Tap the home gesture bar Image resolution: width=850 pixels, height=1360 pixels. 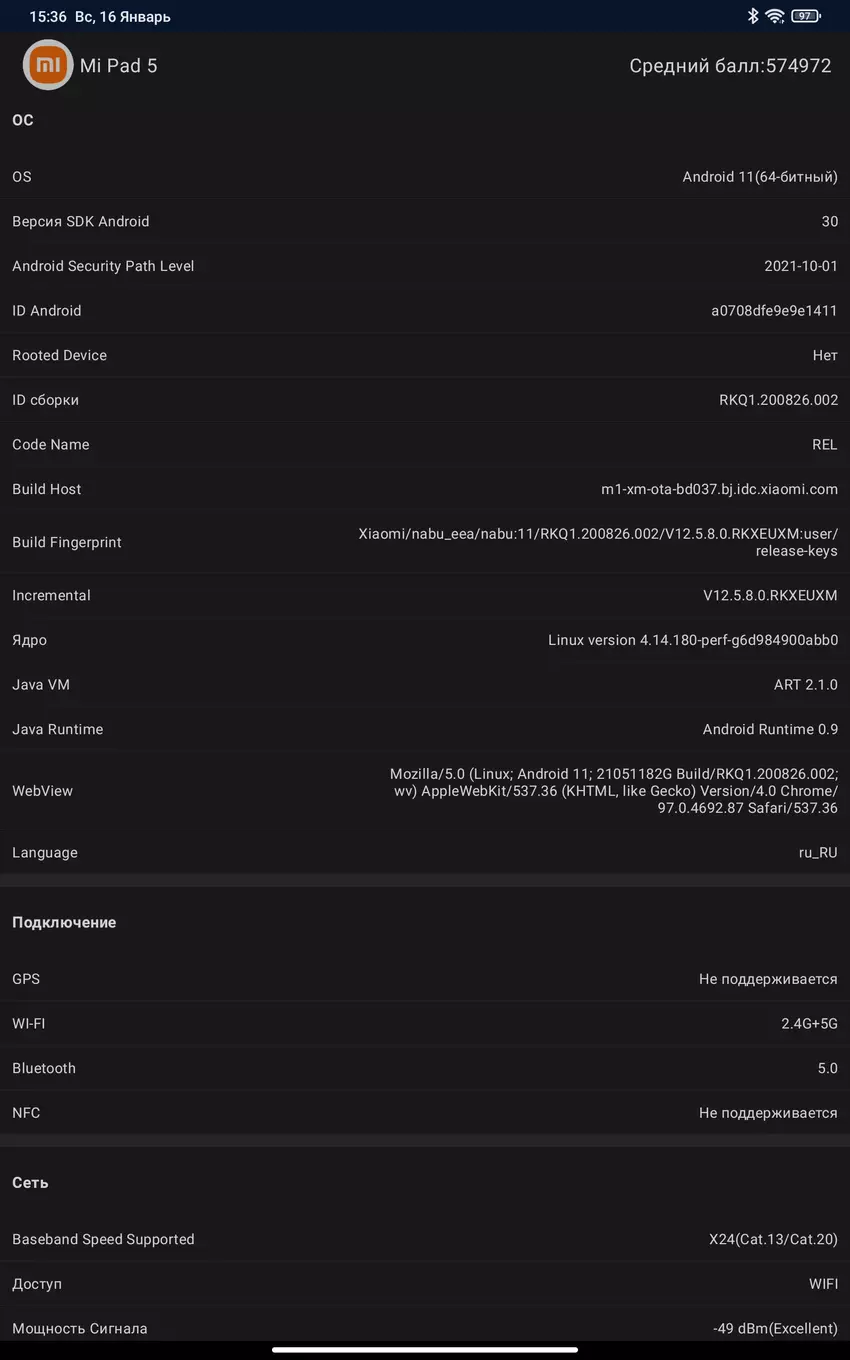(x=425, y=1349)
